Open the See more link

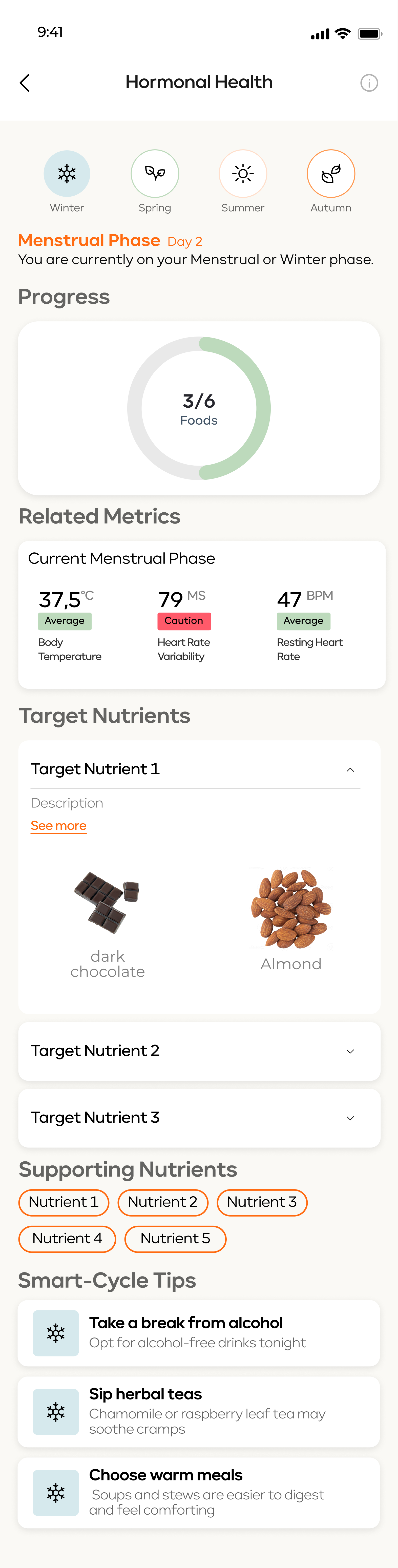pyautogui.click(x=58, y=825)
